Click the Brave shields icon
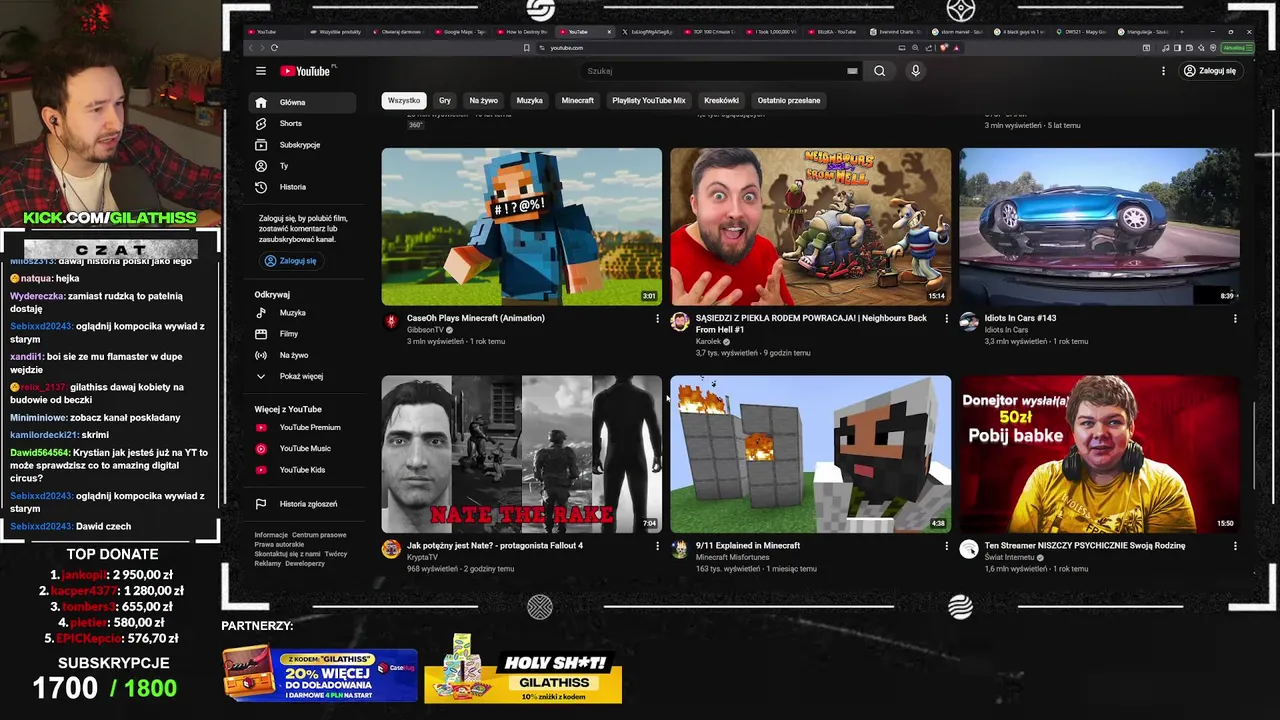The image size is (1280, 720). [945, 47]
